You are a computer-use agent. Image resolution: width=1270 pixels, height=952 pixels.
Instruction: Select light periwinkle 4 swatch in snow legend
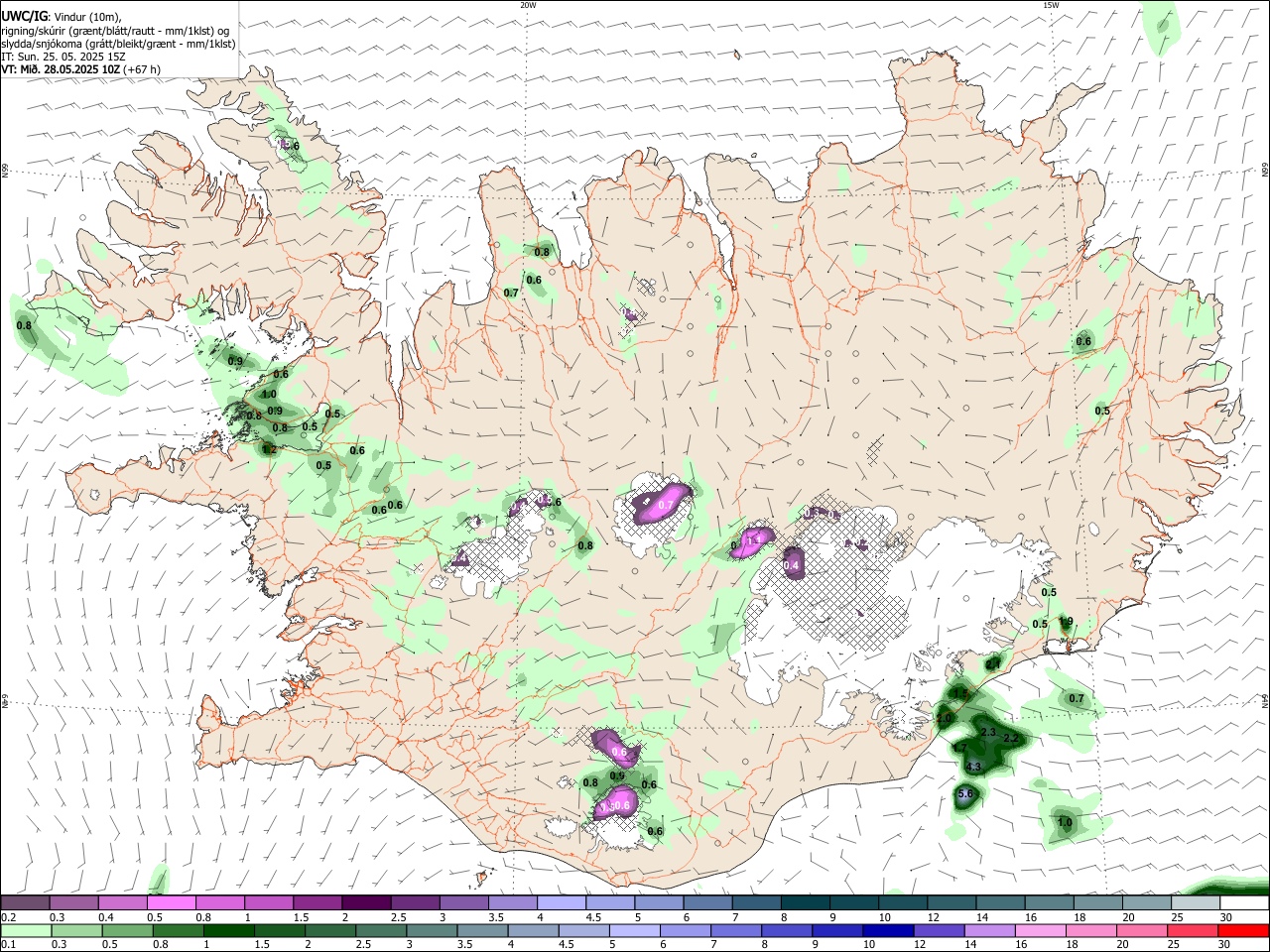561,902
